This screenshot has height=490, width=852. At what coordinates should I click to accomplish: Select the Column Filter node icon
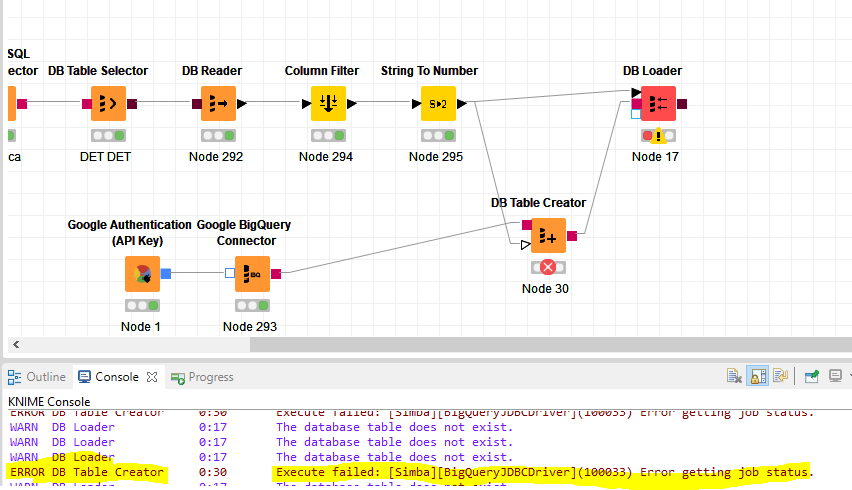pyautogui.click(x=328, y=104)
